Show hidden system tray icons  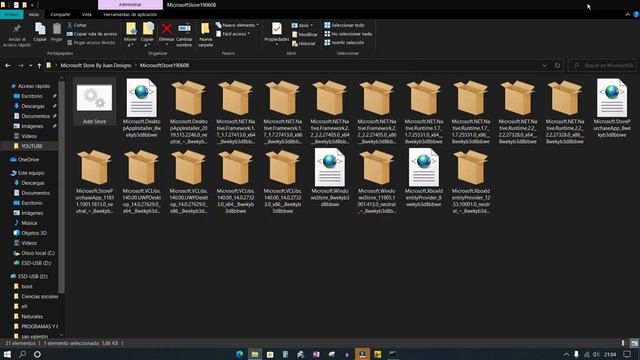(566, 354)
